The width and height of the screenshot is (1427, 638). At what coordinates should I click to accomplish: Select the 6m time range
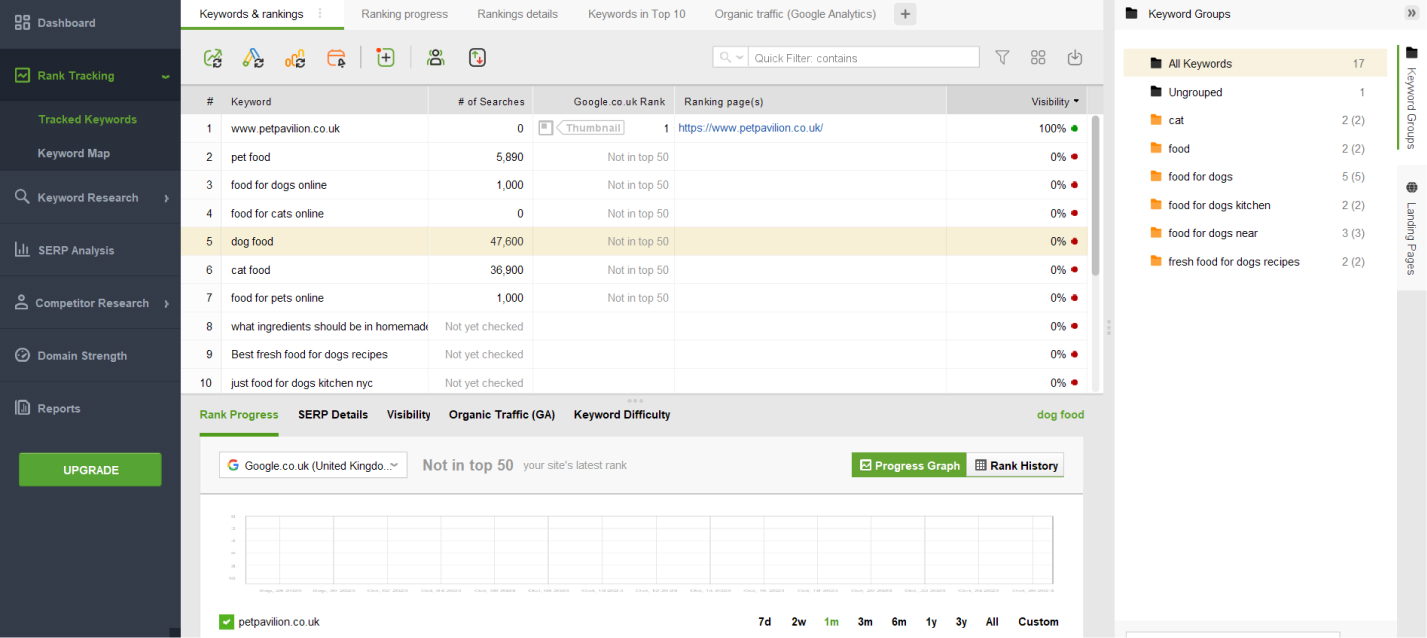[899, 622]
